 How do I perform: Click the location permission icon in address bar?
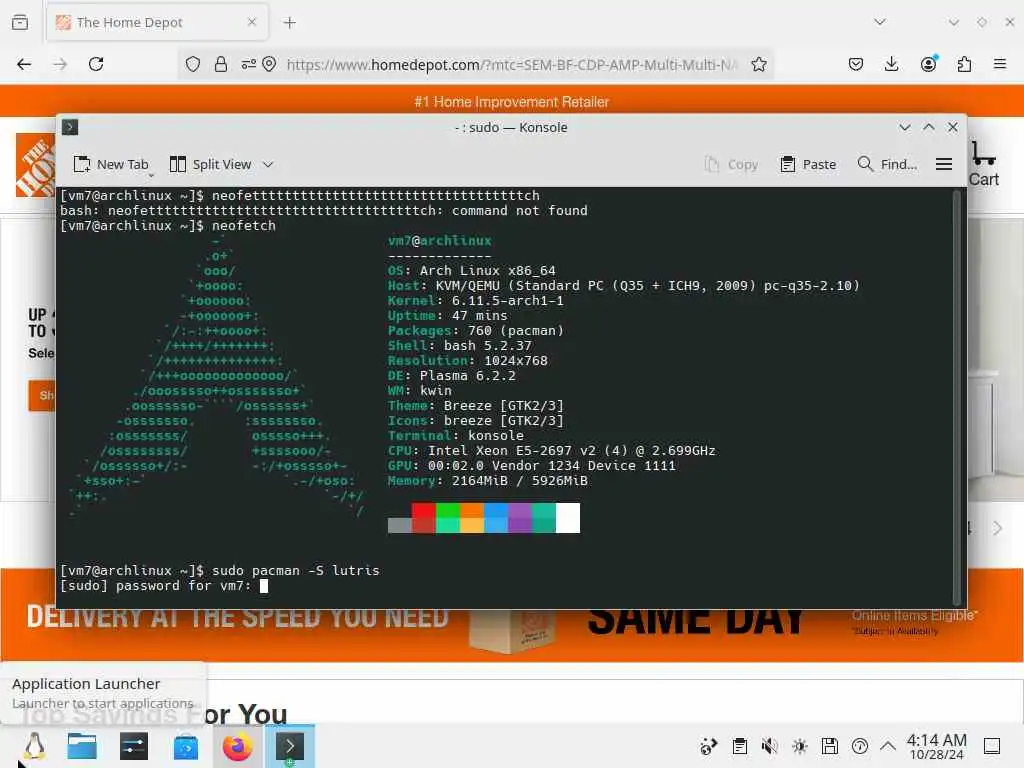point(269,64)
